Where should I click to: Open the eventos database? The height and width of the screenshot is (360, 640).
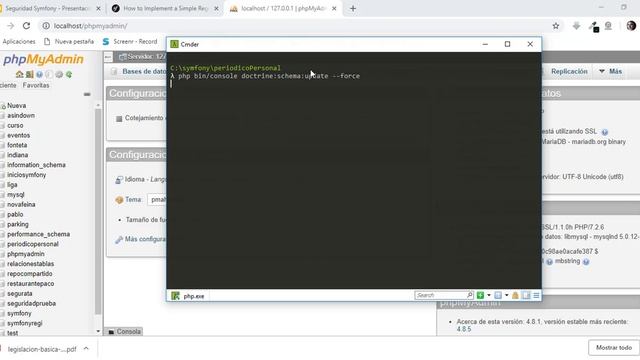(18, 135)
